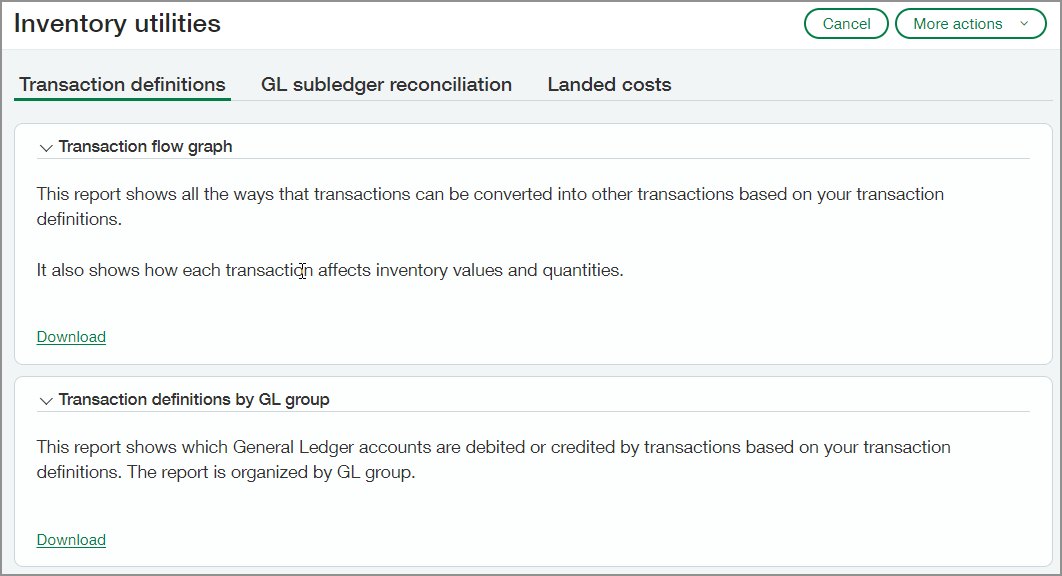Toggle visibility of the Transaction flow graph panel

[46, 147]
